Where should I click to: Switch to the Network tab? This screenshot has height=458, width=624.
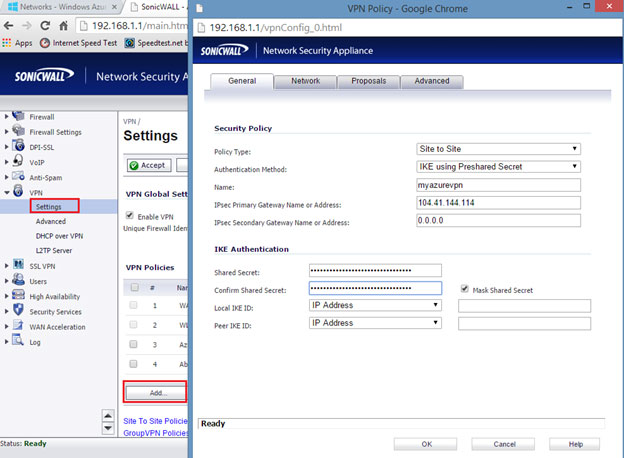click(x=305, y=81)
